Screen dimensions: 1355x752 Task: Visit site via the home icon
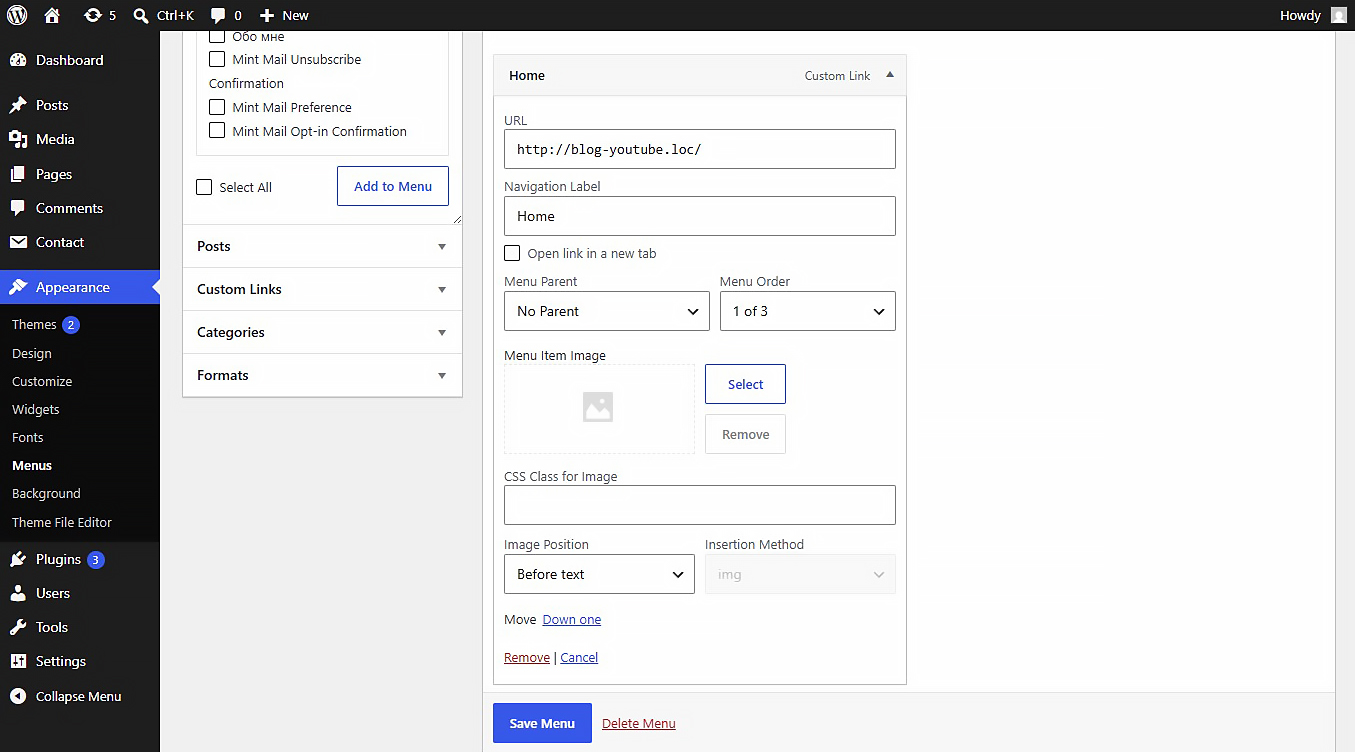click(x=53, y=15)
